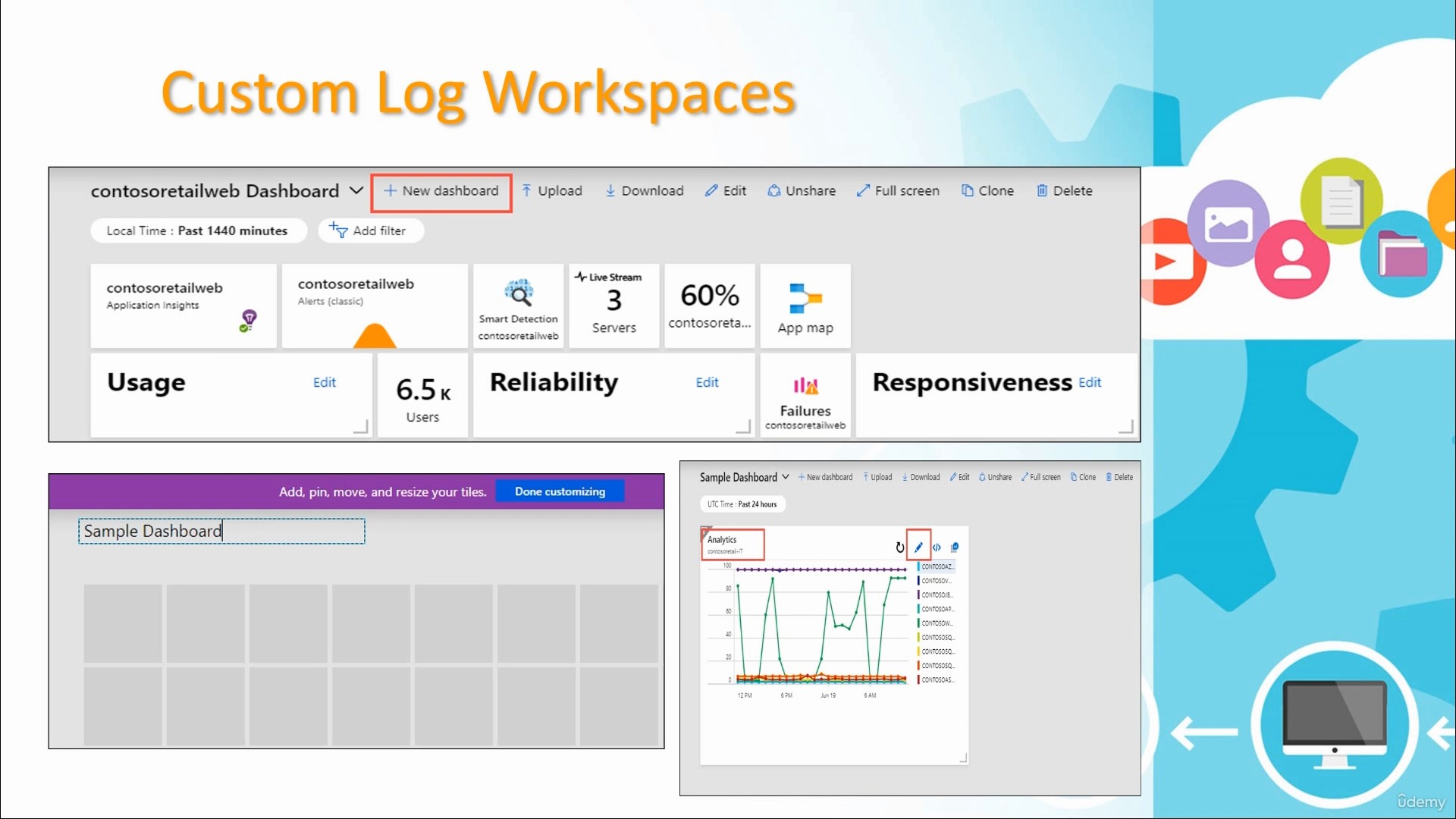This screenshot has height=819, width=1456.
Task: Click the Sample Dashboard name input field
Action: [x=221, y=532]
